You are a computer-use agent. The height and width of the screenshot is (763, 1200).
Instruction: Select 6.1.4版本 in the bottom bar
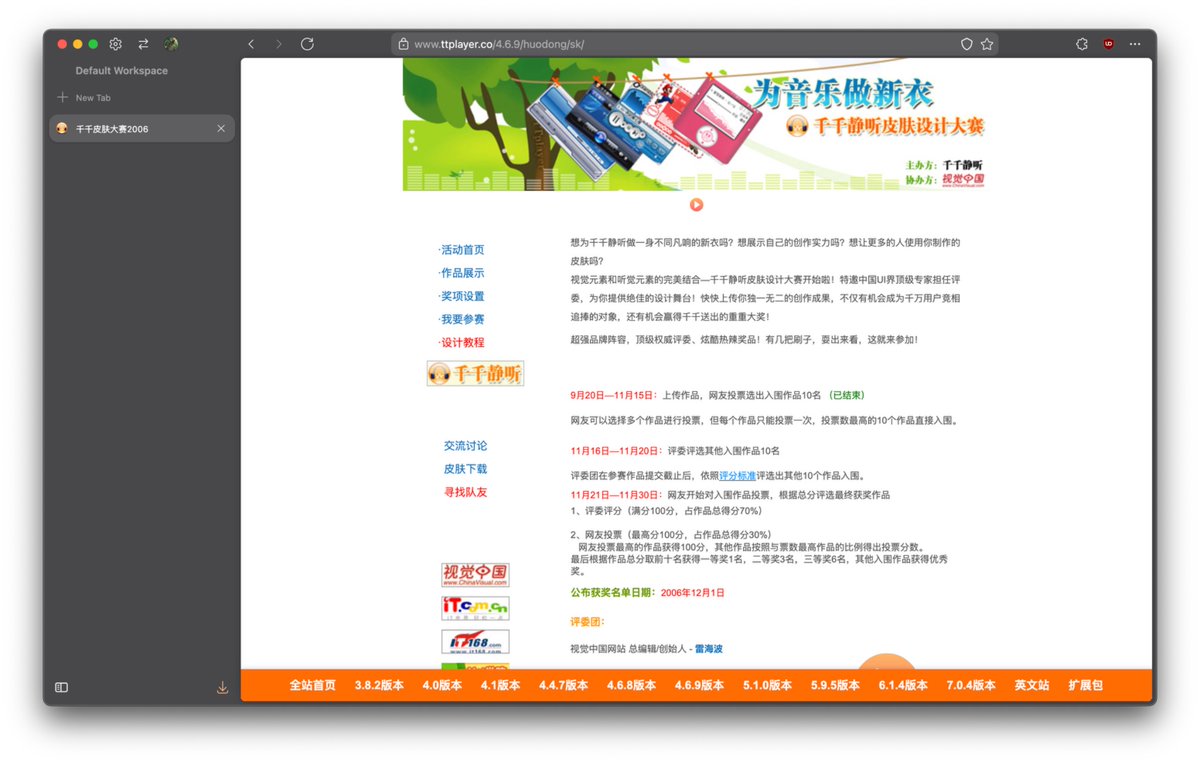903,686
